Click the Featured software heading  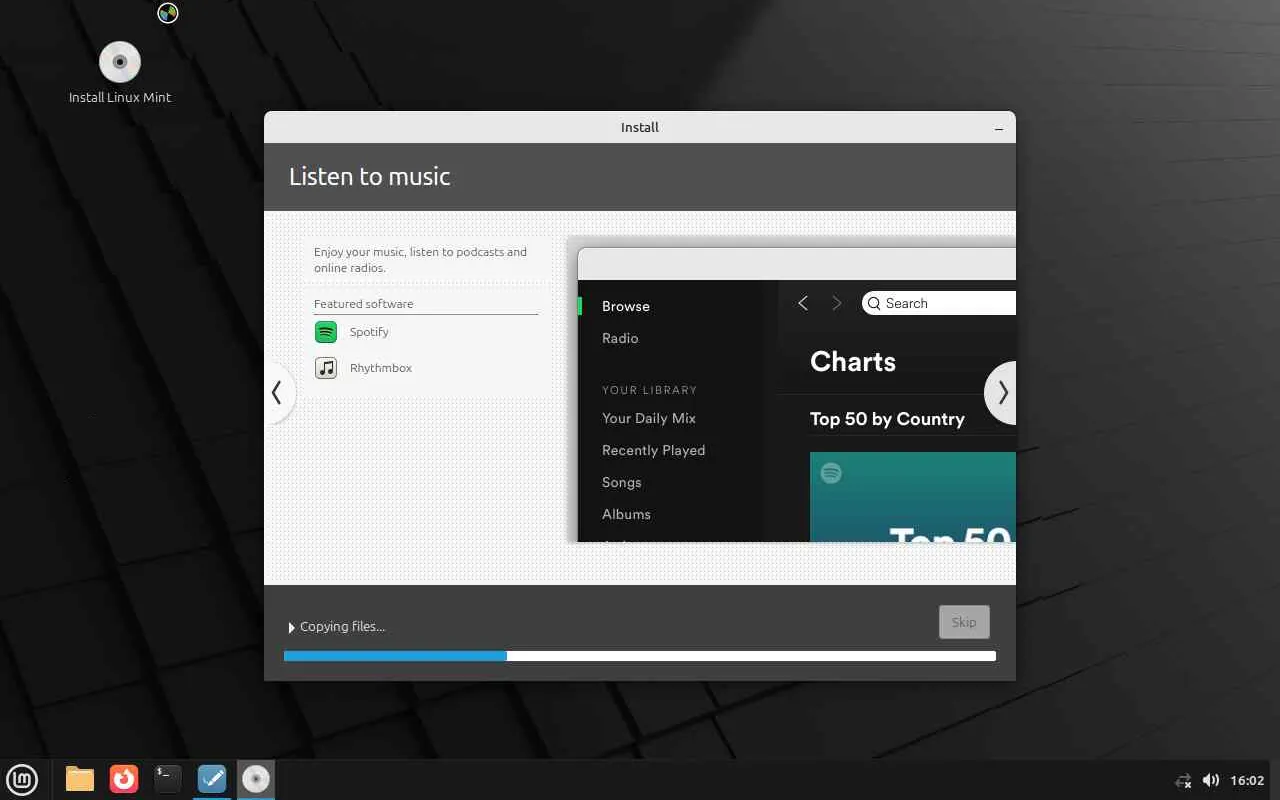(x=364, y=304)
